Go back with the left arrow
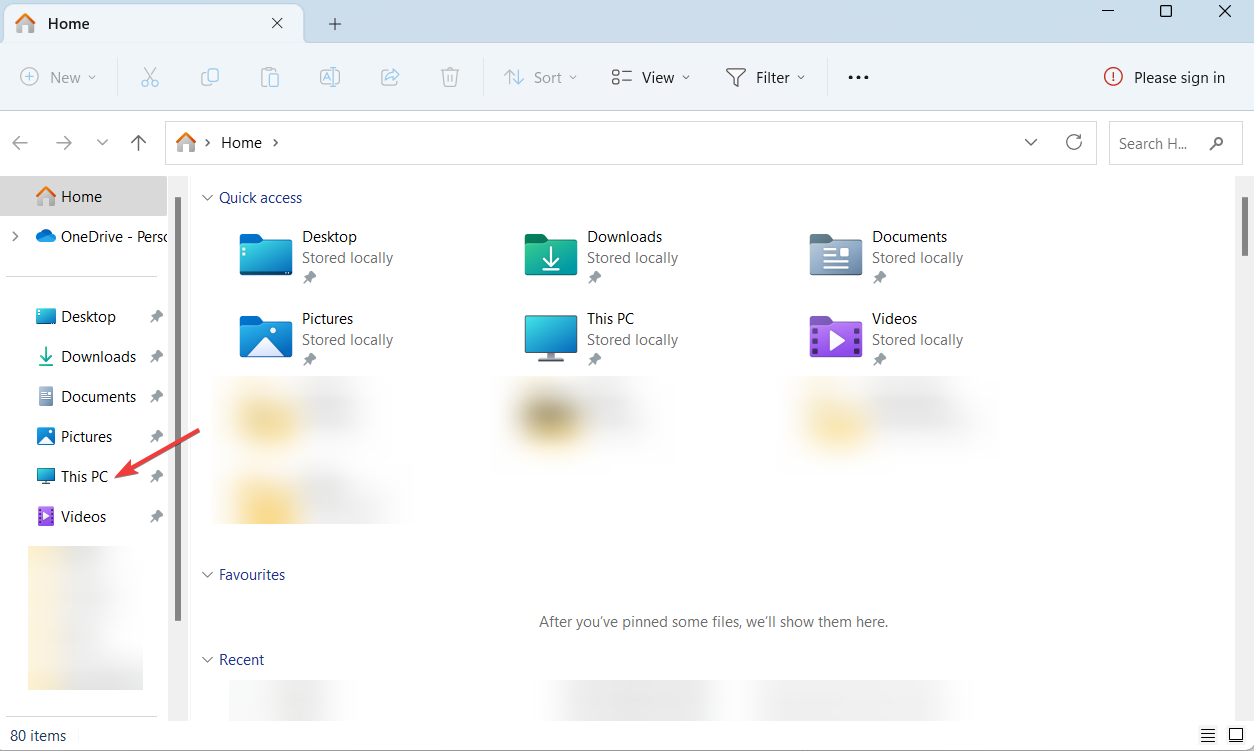Image resolution: width=1254 pixels, height=751 pixels. tap(20, 143)
